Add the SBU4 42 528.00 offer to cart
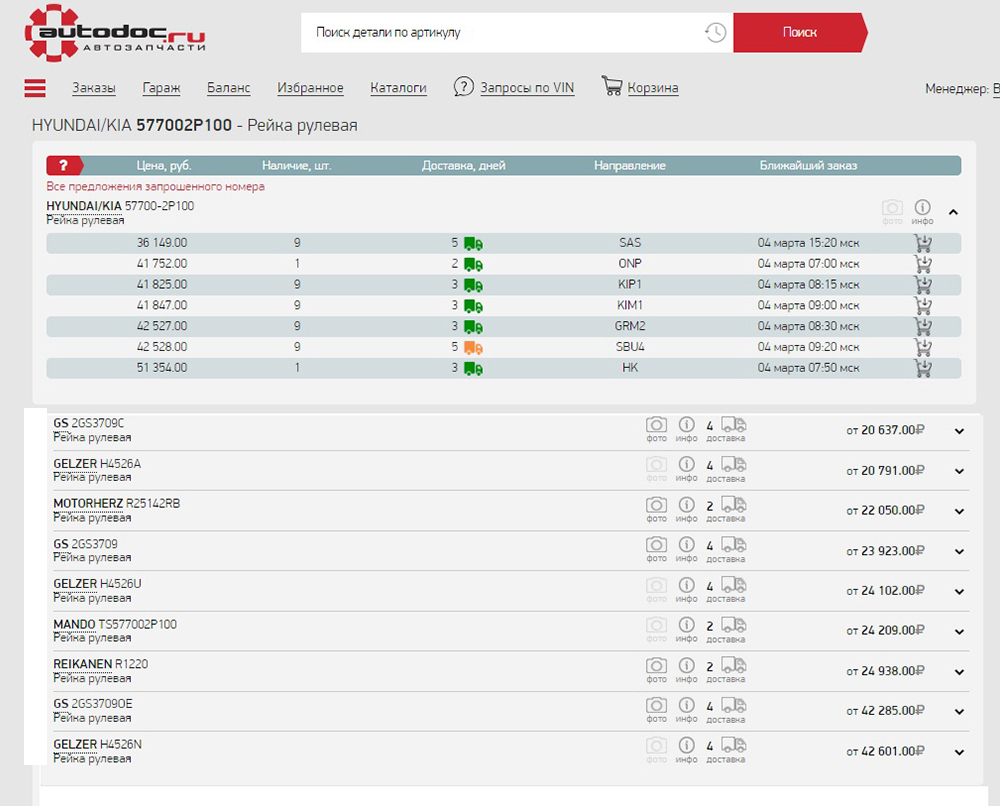The height and width of the screenshot is (806, 1000). (x=922, y=347)
